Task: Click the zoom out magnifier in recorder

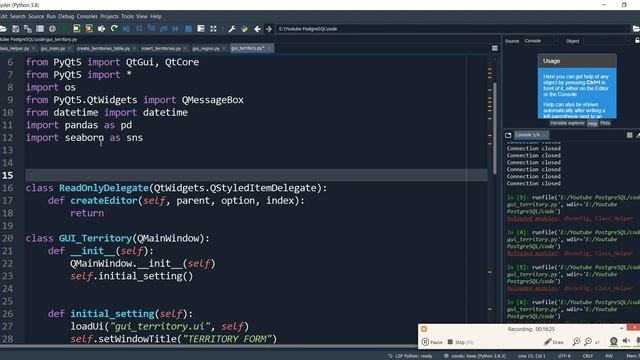Action: [x=588, y=342]
